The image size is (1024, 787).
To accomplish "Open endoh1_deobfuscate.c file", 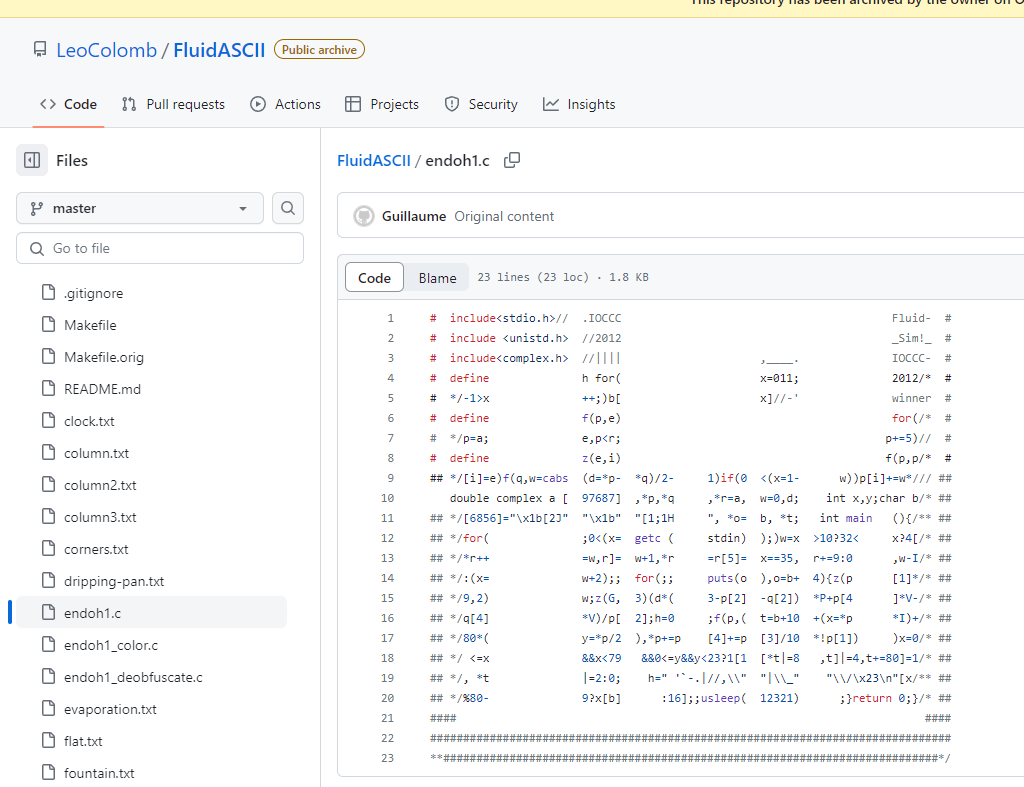I will point(133,677).
